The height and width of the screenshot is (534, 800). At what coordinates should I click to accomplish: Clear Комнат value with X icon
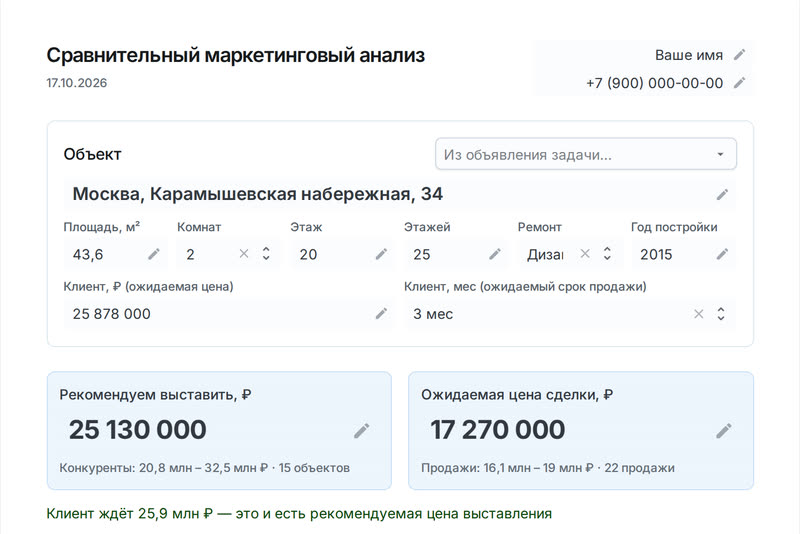coord(244,253)
